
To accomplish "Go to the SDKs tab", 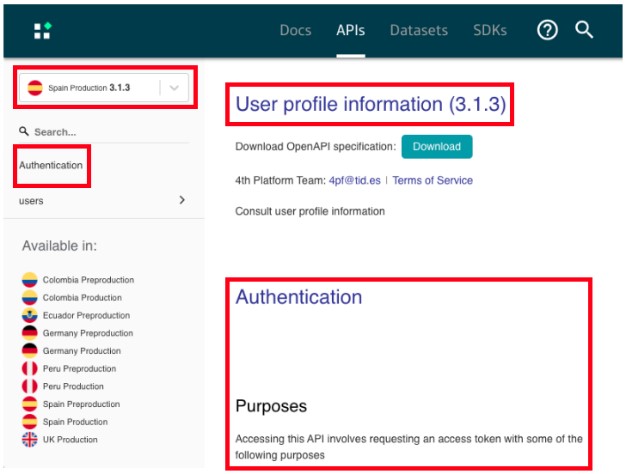I will click(x=490, y=30).
